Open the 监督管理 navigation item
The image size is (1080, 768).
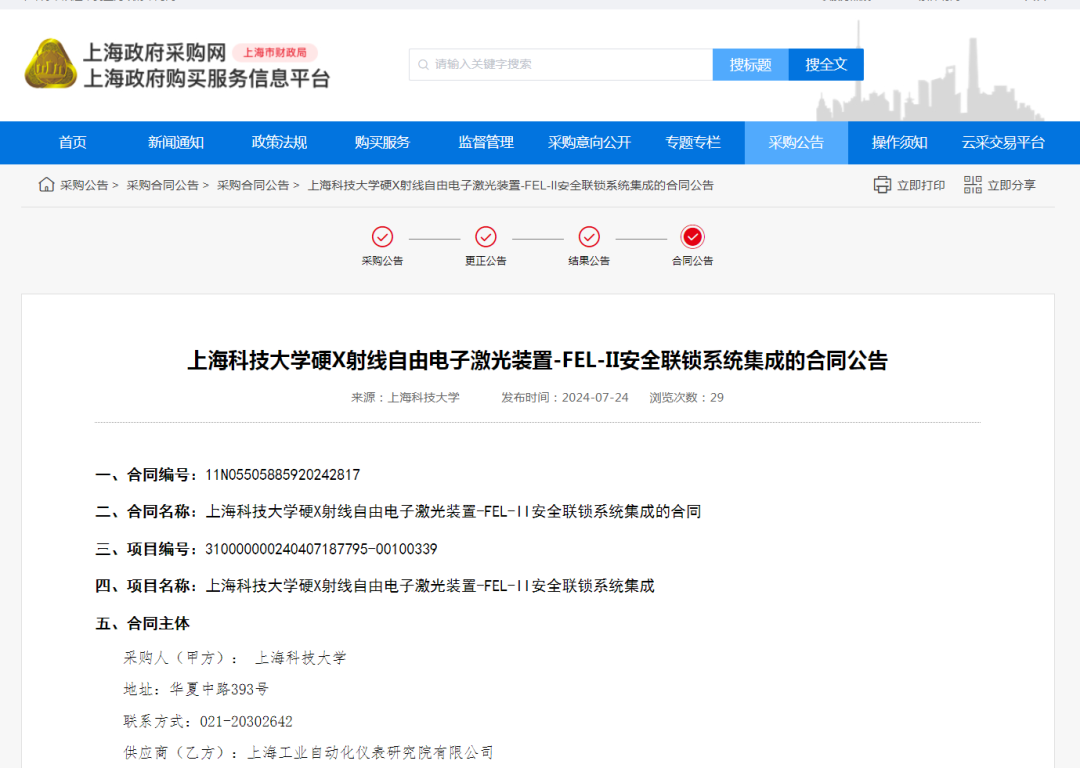click(x=486, y=143)
